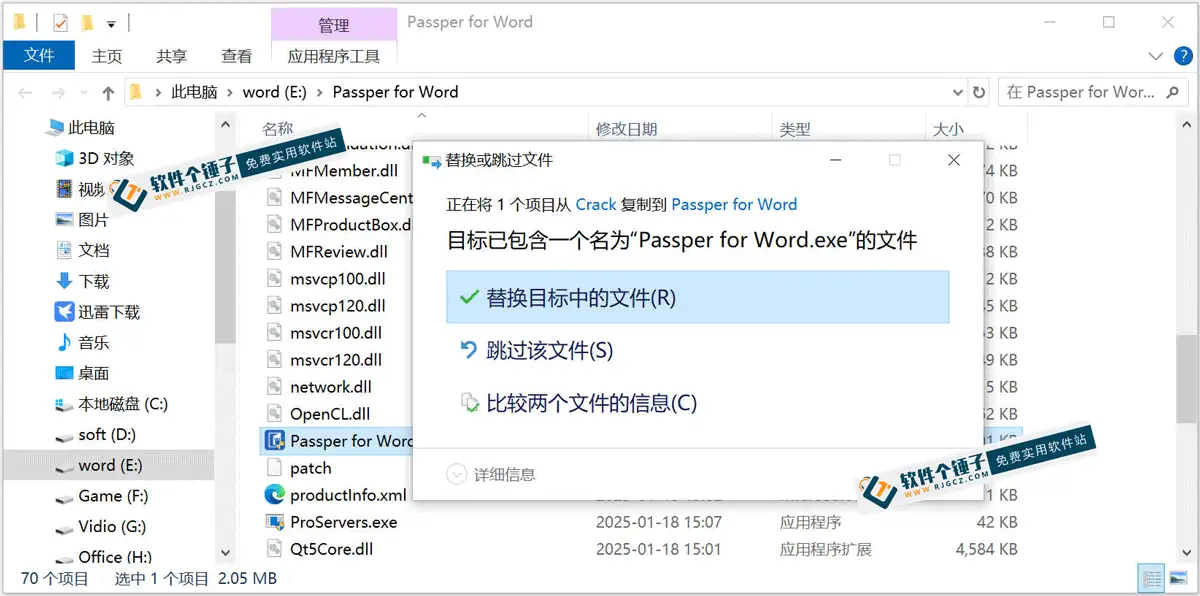The width and height of the screenshot is (1200, 596).
Task: Click properties checkmark quick access icon
Action: click(60, 22)
